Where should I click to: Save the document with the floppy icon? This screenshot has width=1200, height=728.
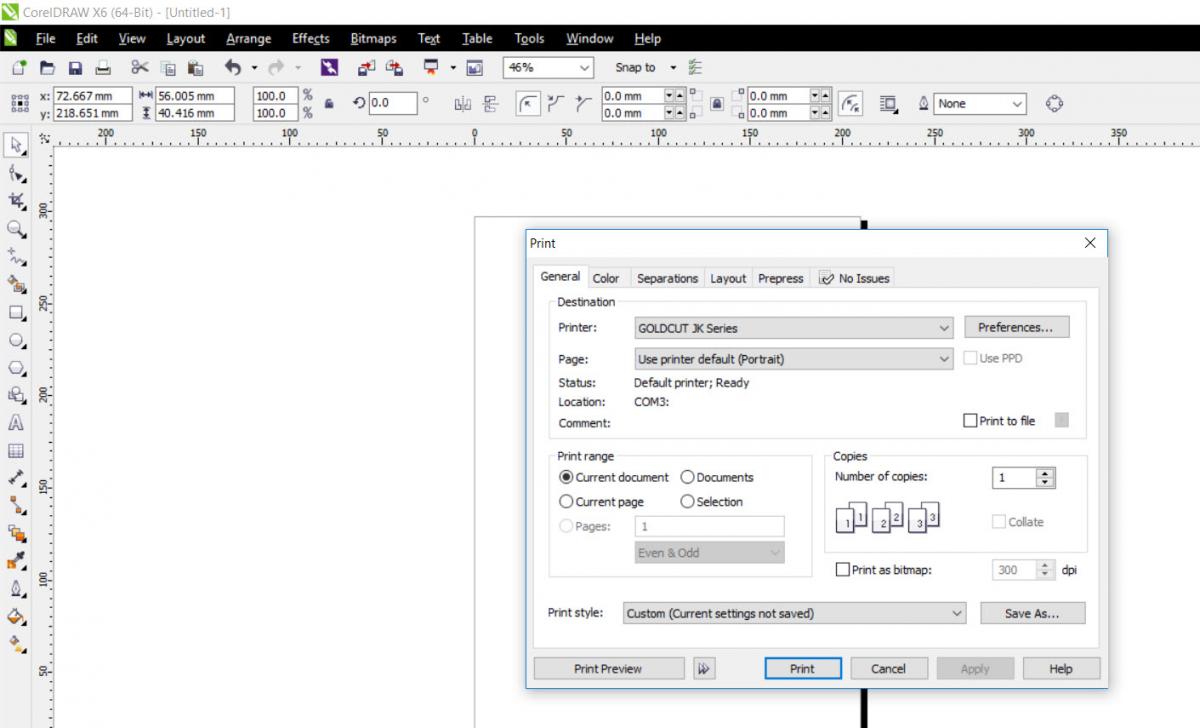pyautogui.click(x=75, y=68)
